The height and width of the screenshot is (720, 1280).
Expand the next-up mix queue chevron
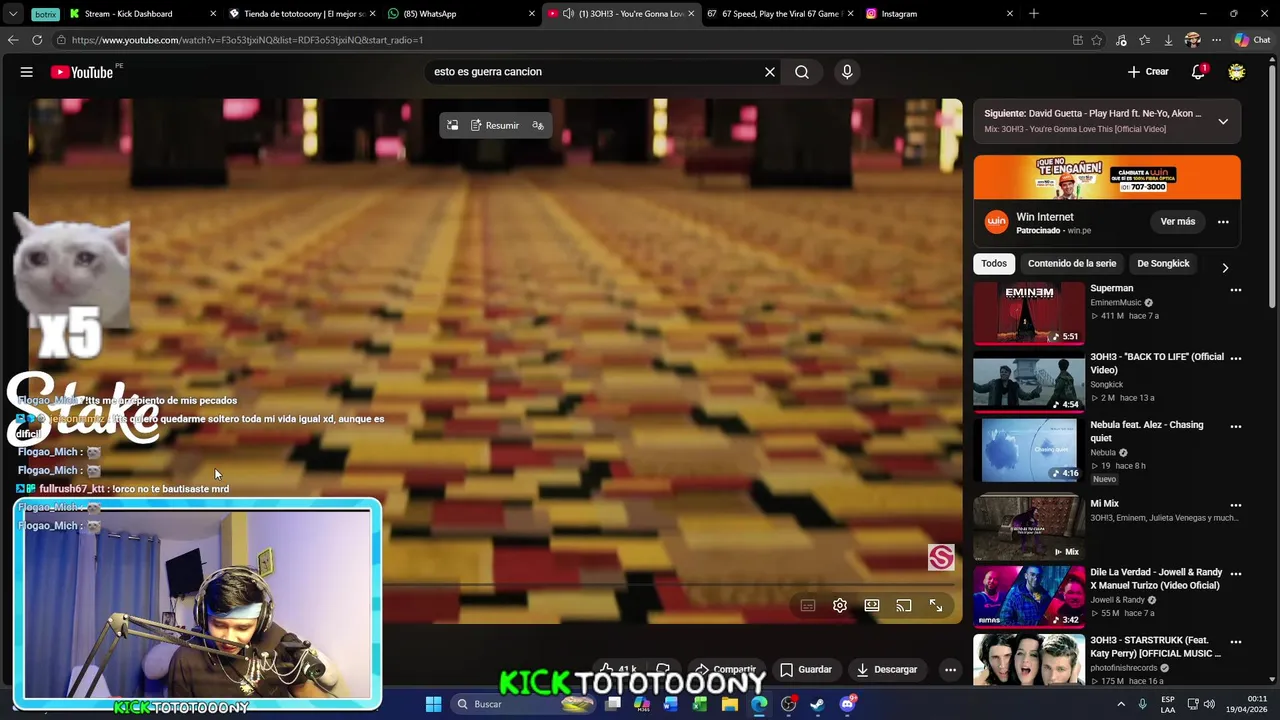coord(1223,121)
